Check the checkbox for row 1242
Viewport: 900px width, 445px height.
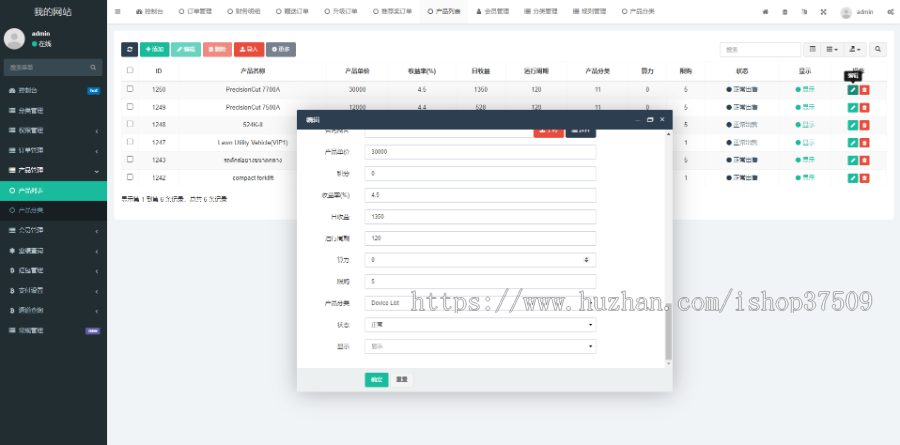click(130, 177)
